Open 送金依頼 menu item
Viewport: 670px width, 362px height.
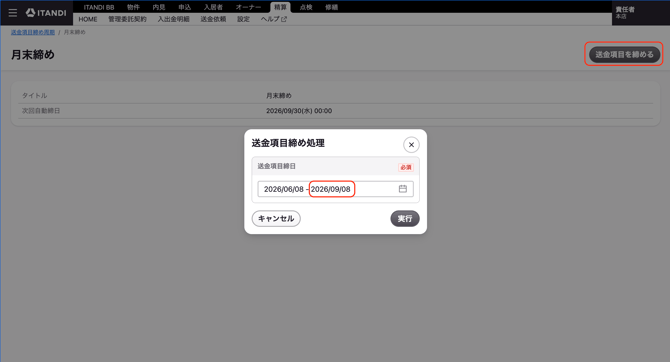coord(213,19)
